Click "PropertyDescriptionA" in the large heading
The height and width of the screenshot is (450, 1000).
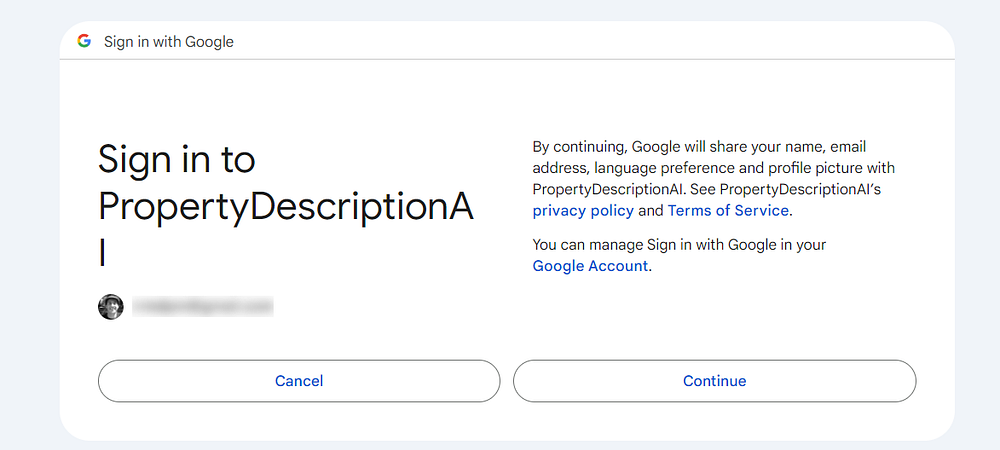click(x=285, y=205)
